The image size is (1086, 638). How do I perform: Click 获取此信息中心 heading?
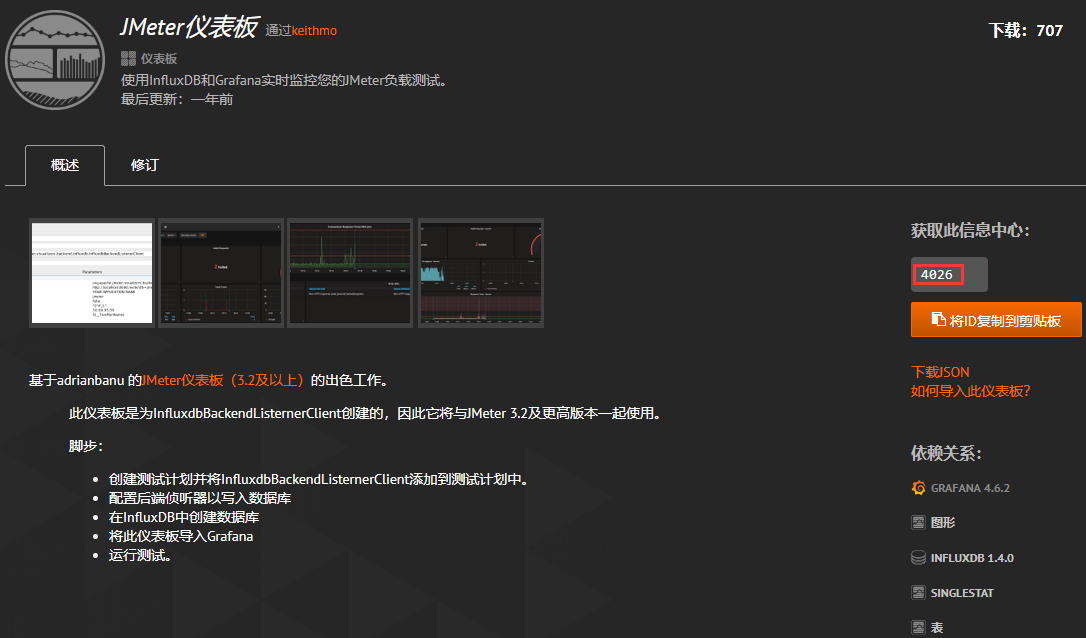click(970, 231)
